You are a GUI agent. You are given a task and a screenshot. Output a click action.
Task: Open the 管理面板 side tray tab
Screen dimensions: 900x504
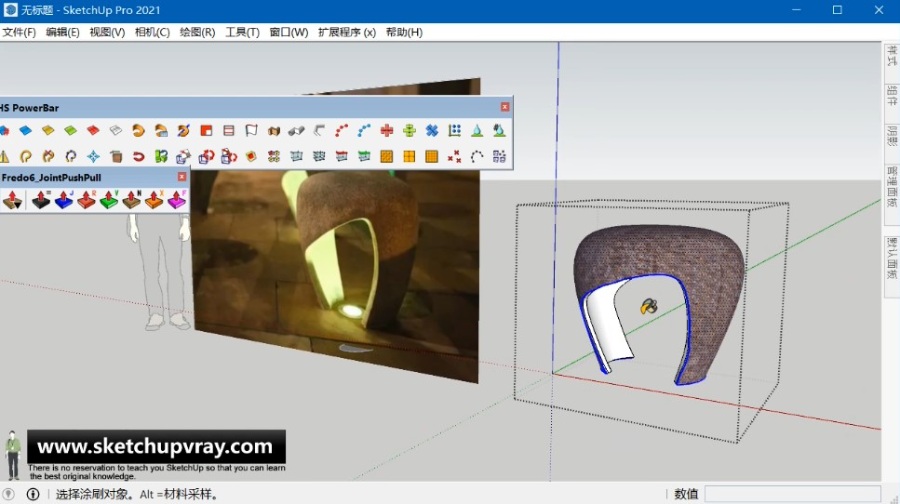891,187
